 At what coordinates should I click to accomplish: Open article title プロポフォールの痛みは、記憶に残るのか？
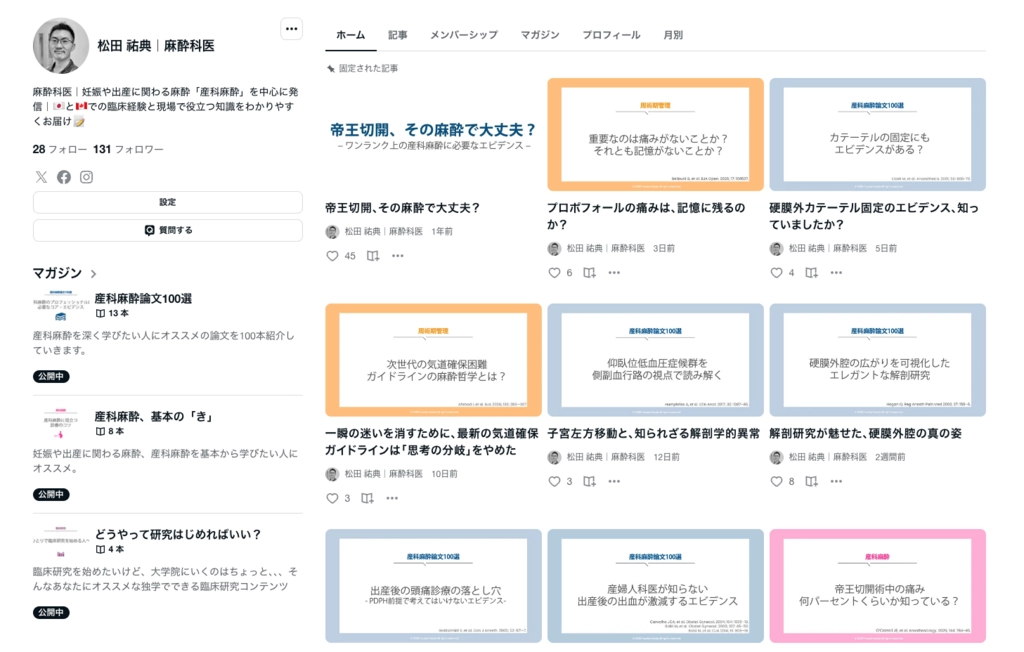647,216
